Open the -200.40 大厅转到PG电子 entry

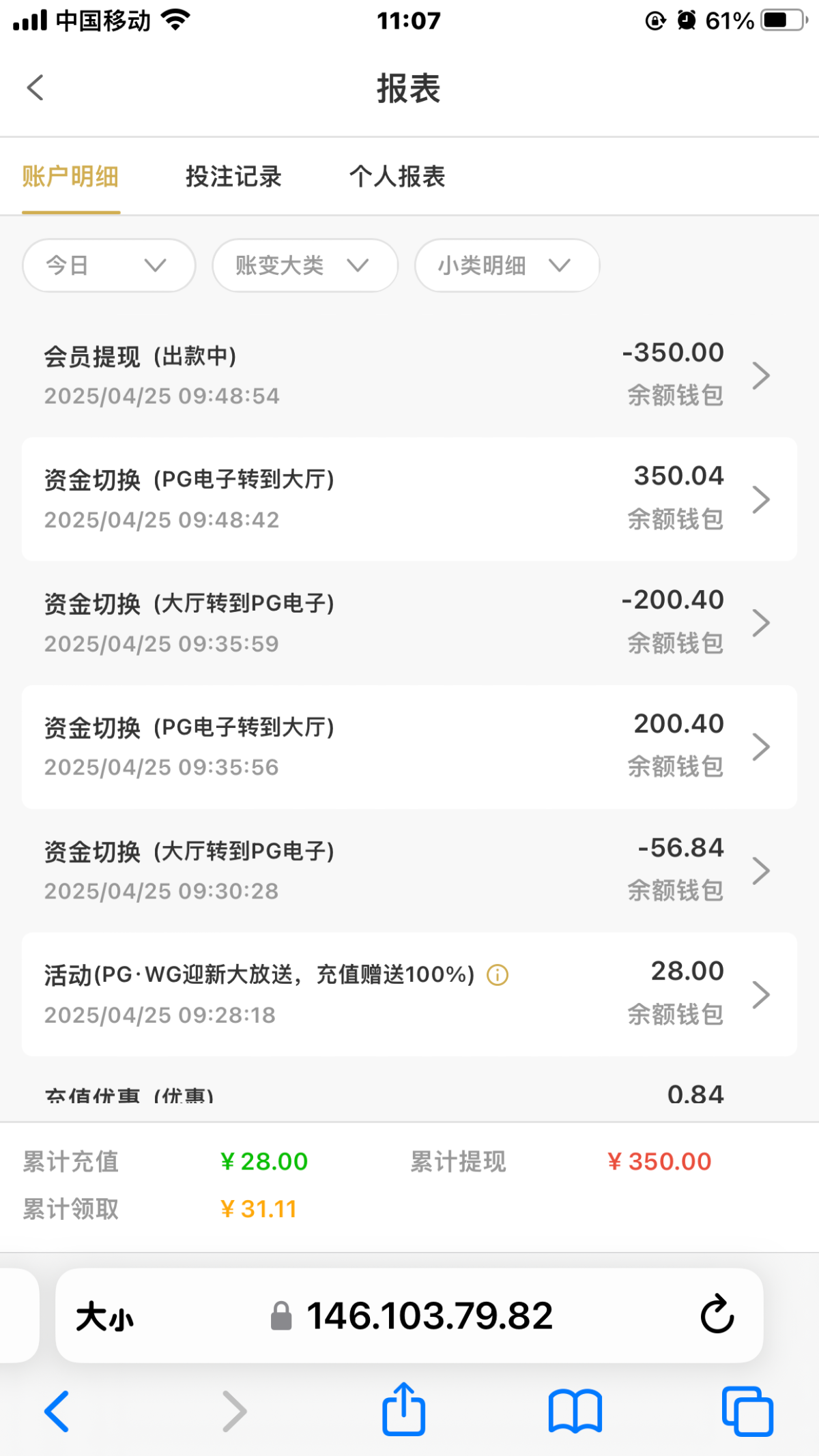click(x=409, y=622)
